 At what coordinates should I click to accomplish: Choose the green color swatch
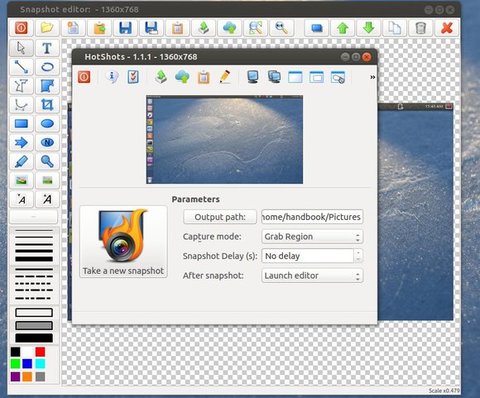[x=15, y=364]
